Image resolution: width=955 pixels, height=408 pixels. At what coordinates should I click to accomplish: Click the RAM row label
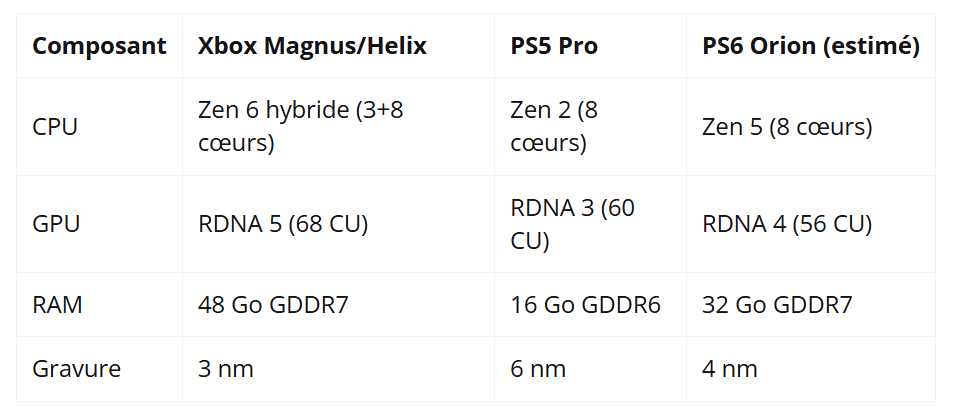pos(57,304)
